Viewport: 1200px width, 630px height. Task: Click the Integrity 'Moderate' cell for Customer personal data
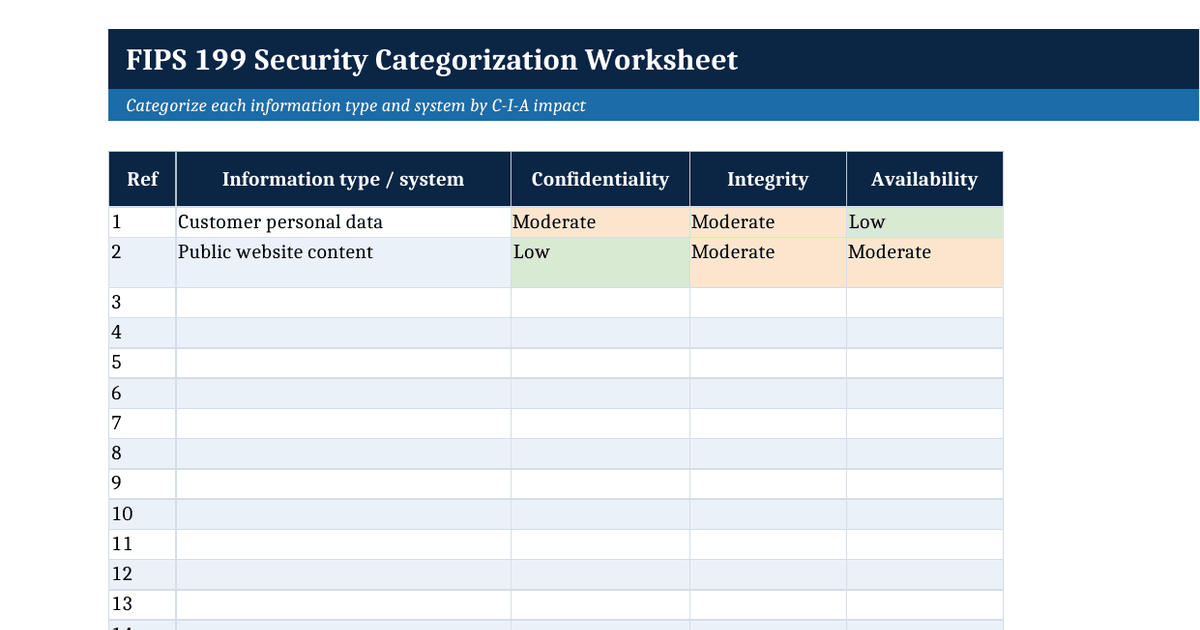pyautogui.click(x=768, y=222)
